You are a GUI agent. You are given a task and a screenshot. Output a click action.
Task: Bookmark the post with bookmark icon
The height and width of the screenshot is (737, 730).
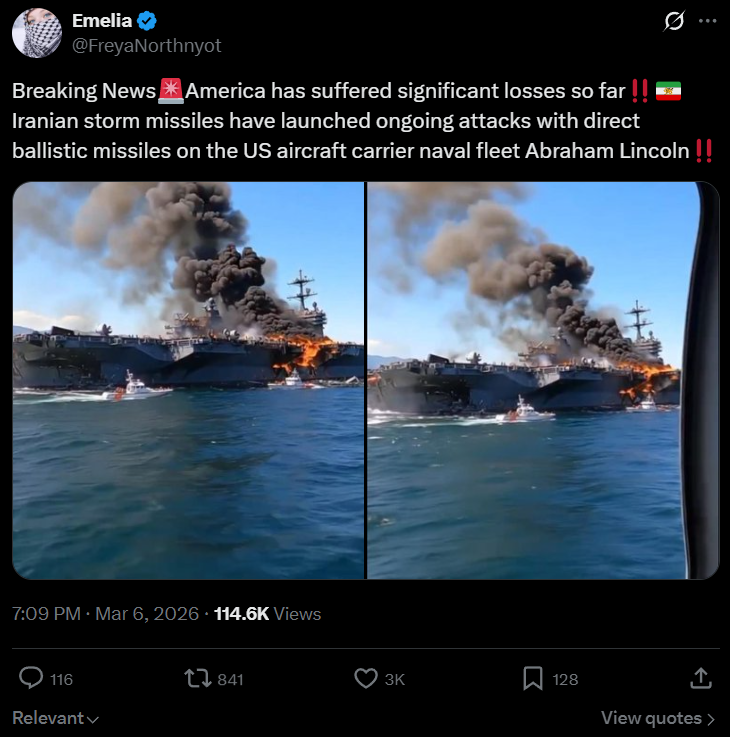(533, 679)
